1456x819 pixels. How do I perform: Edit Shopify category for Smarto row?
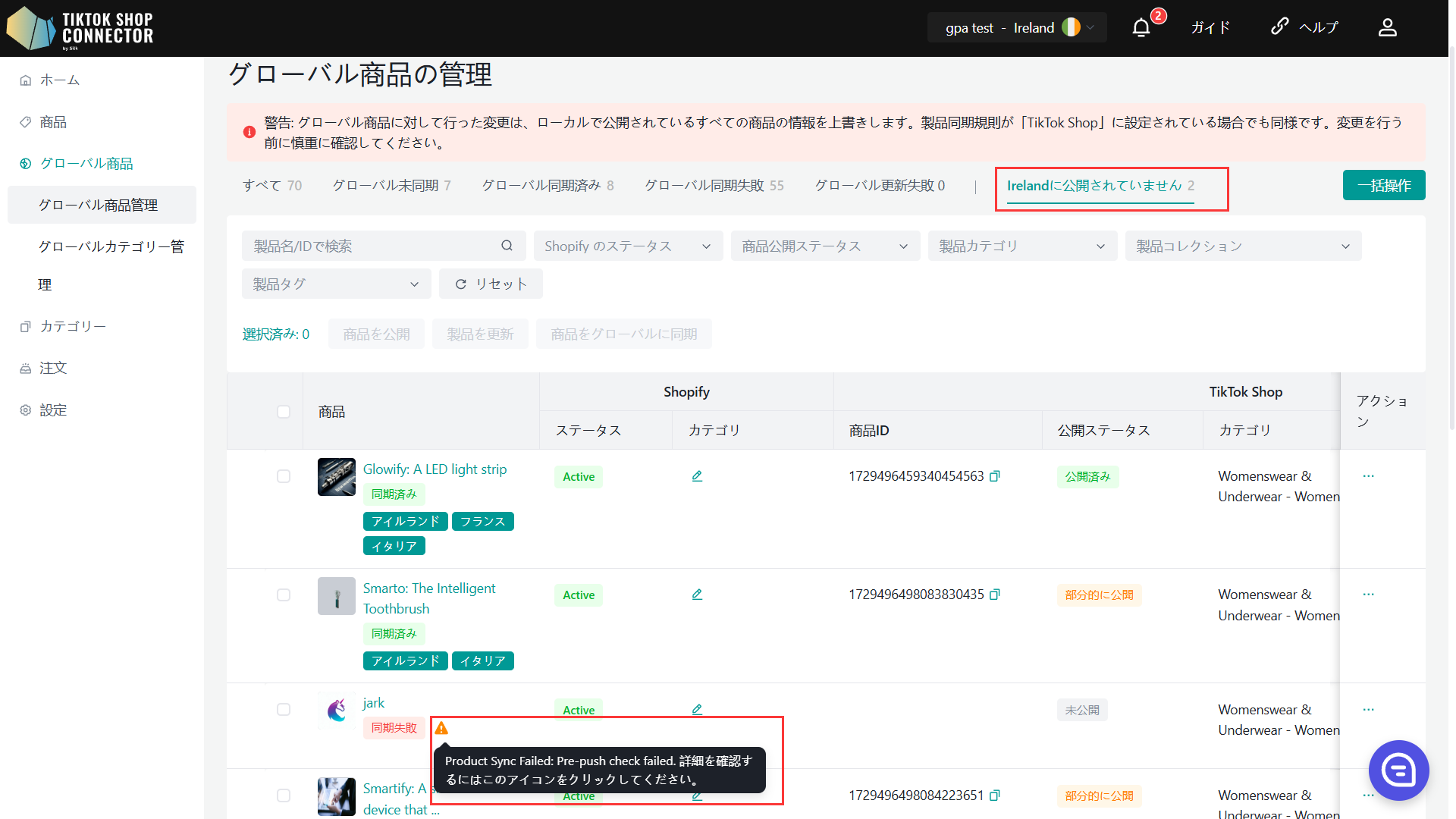697,595
